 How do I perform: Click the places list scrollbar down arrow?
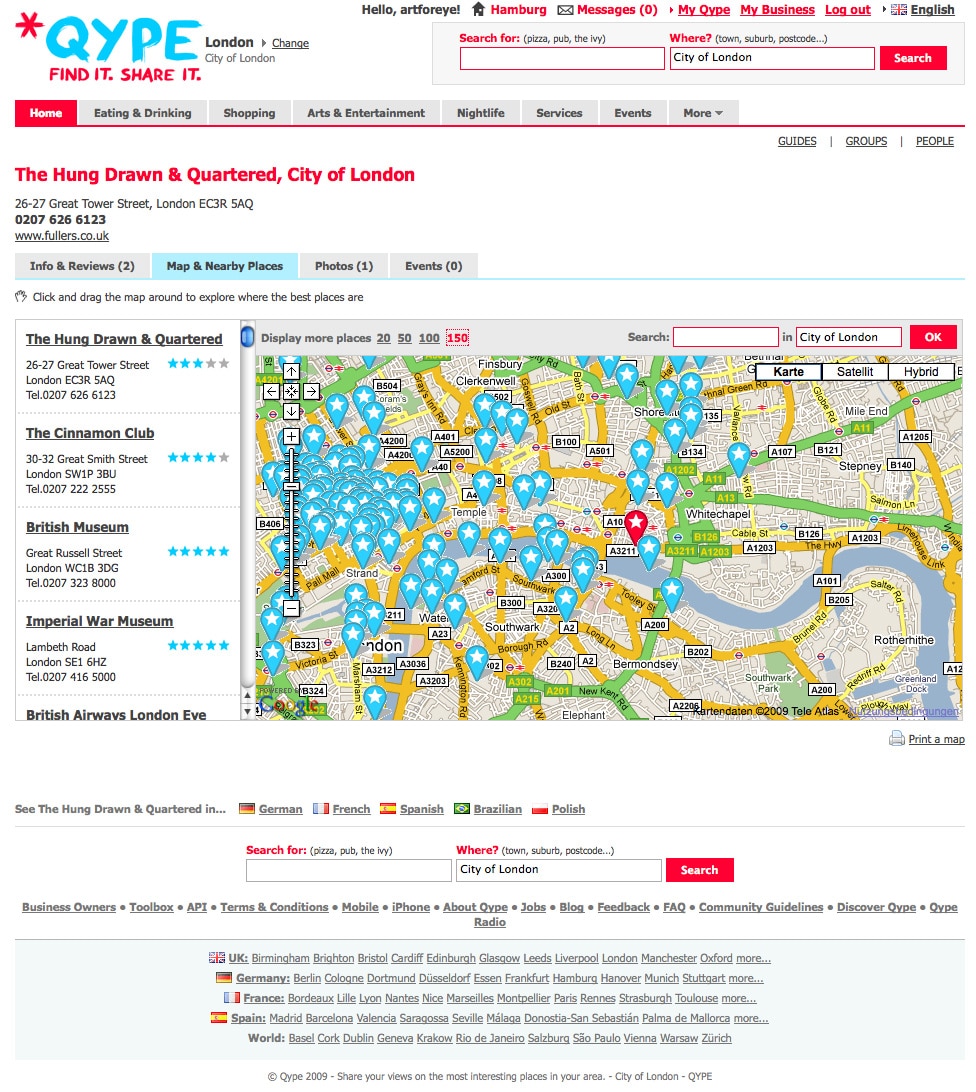(x=247, y=712)
